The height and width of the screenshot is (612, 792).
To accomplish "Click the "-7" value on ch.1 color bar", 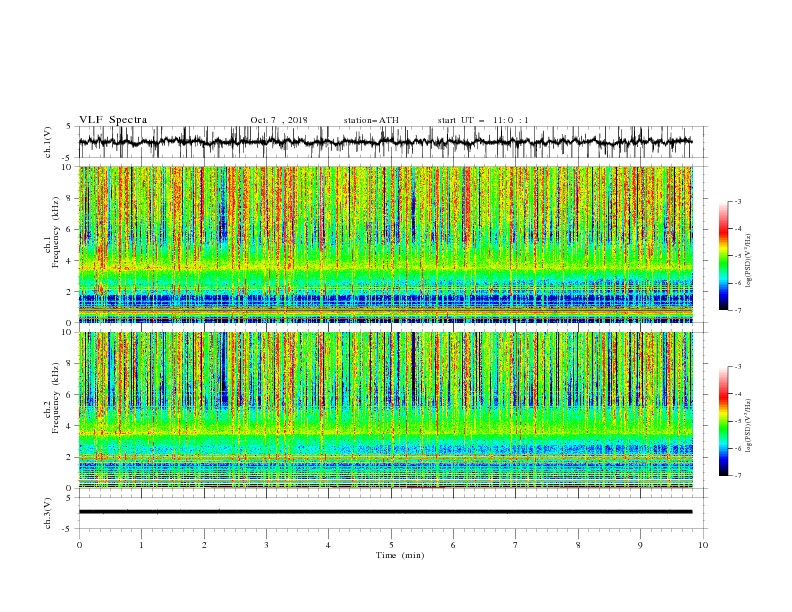I will click(738, 310).
